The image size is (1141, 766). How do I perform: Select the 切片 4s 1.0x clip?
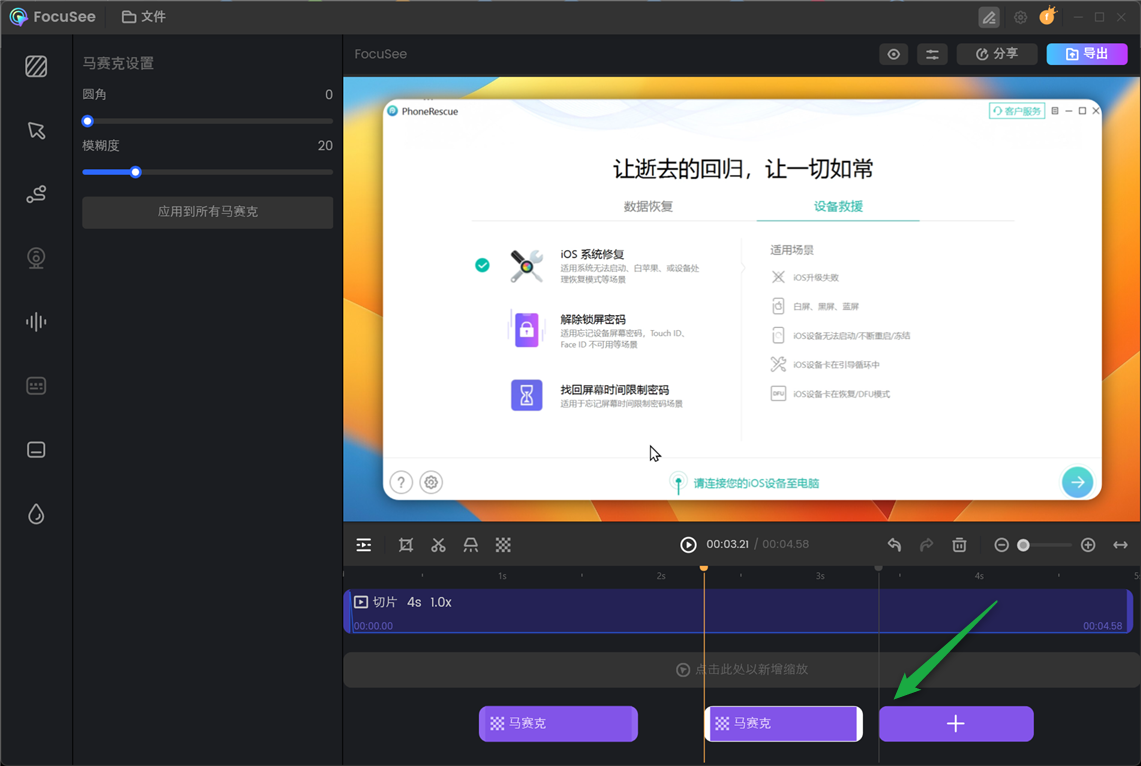click(x=738, y=611)
